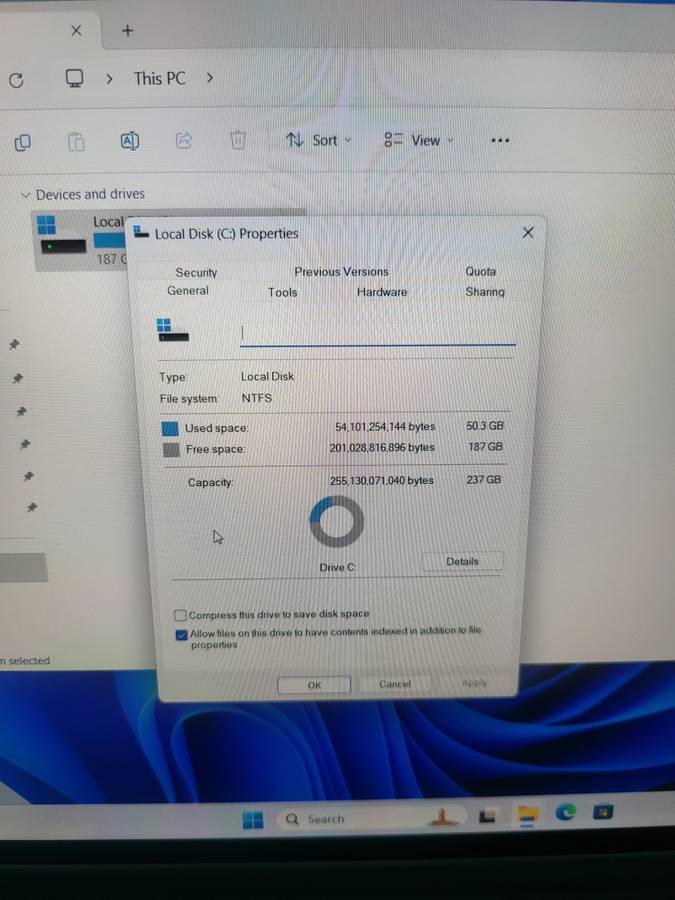Enable Compress this drive to save disk space

pos(180,615)
